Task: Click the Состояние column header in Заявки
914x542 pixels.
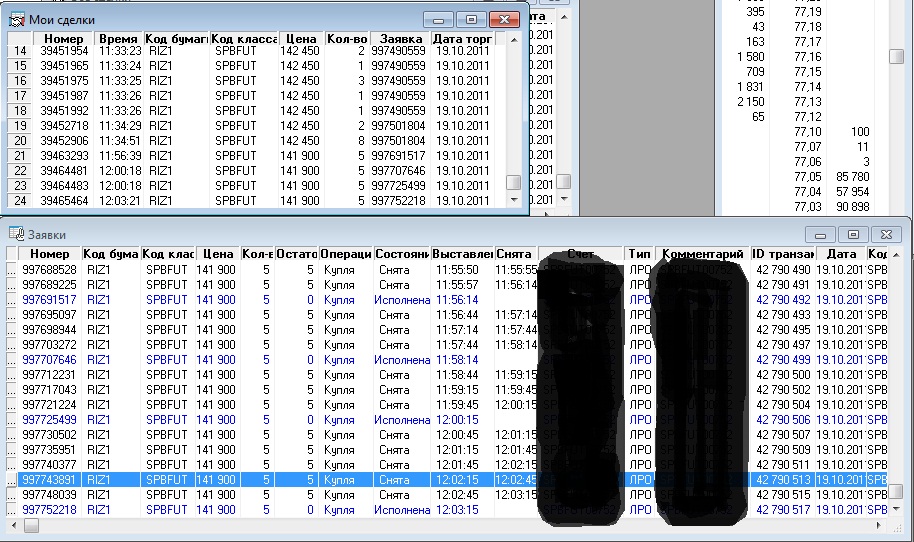Action: pyautogui.click(x=402, y=254)
